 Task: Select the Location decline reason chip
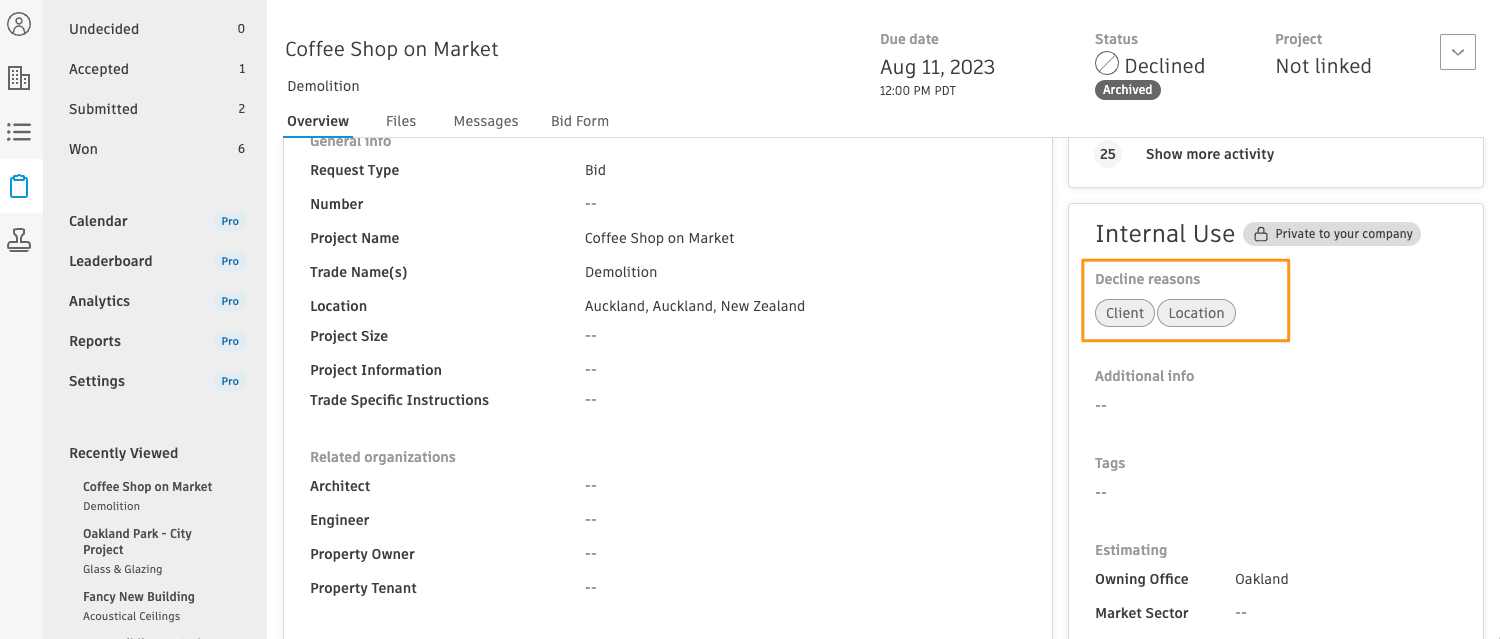[1197, 313]
